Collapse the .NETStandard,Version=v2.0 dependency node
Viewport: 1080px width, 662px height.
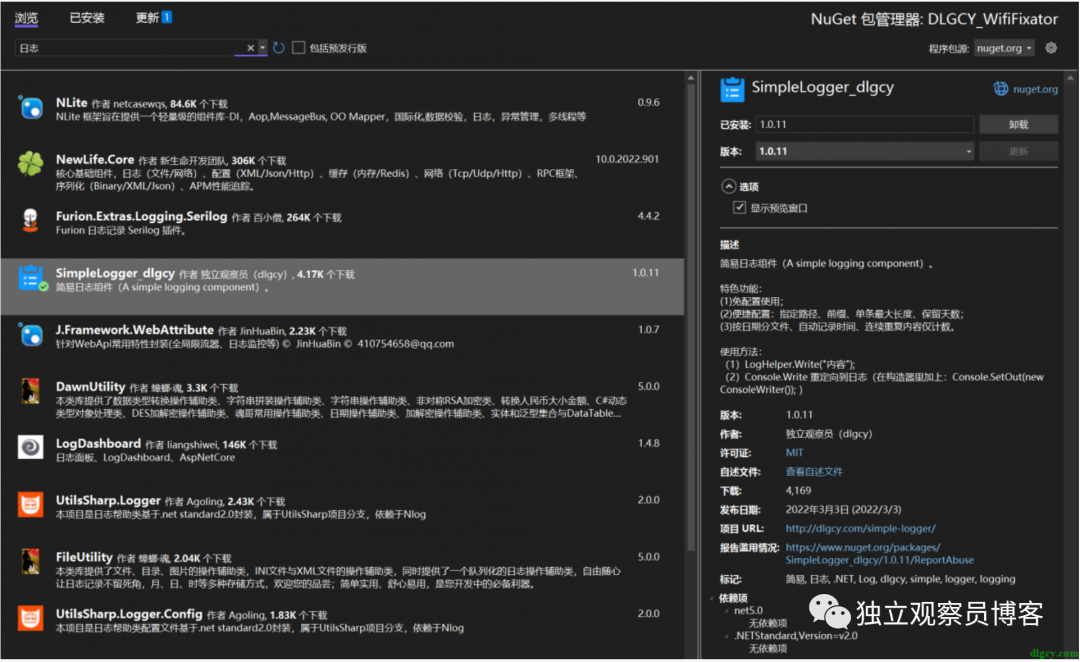pyautogui.click(x=726, y=637)
